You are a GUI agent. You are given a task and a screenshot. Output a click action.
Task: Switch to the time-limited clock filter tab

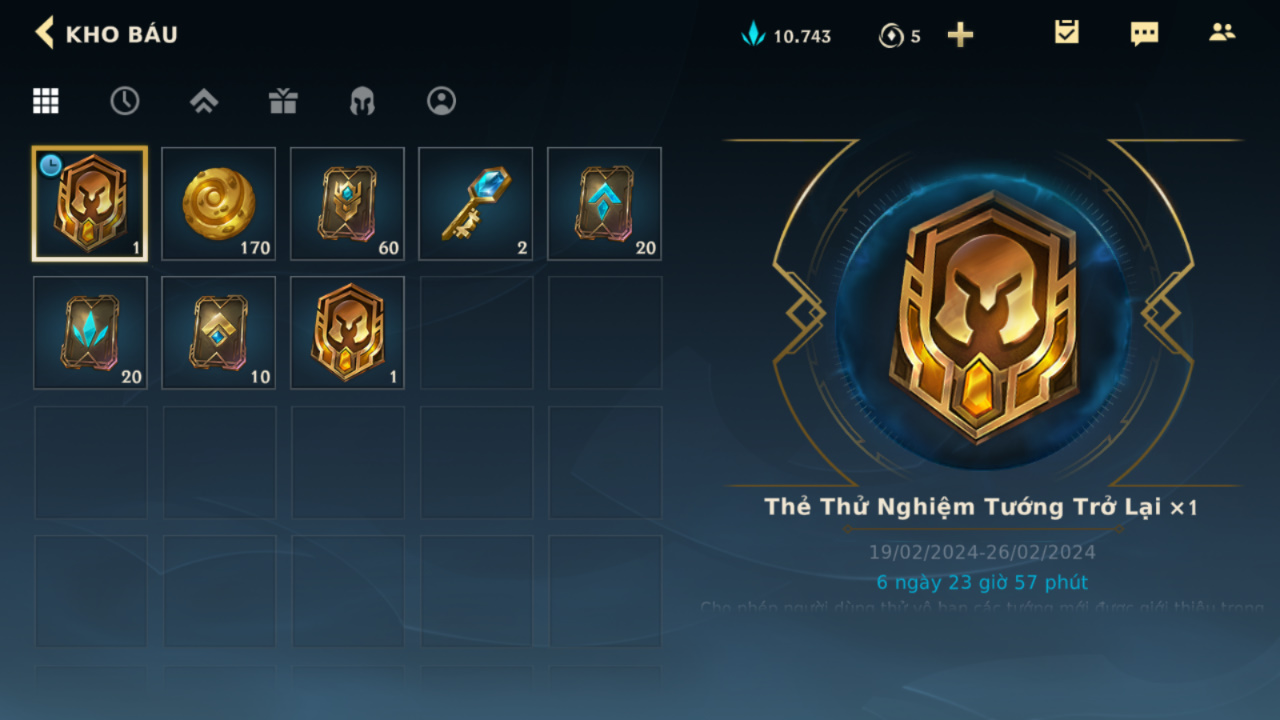pyautogui.click(x=124, y=100)
